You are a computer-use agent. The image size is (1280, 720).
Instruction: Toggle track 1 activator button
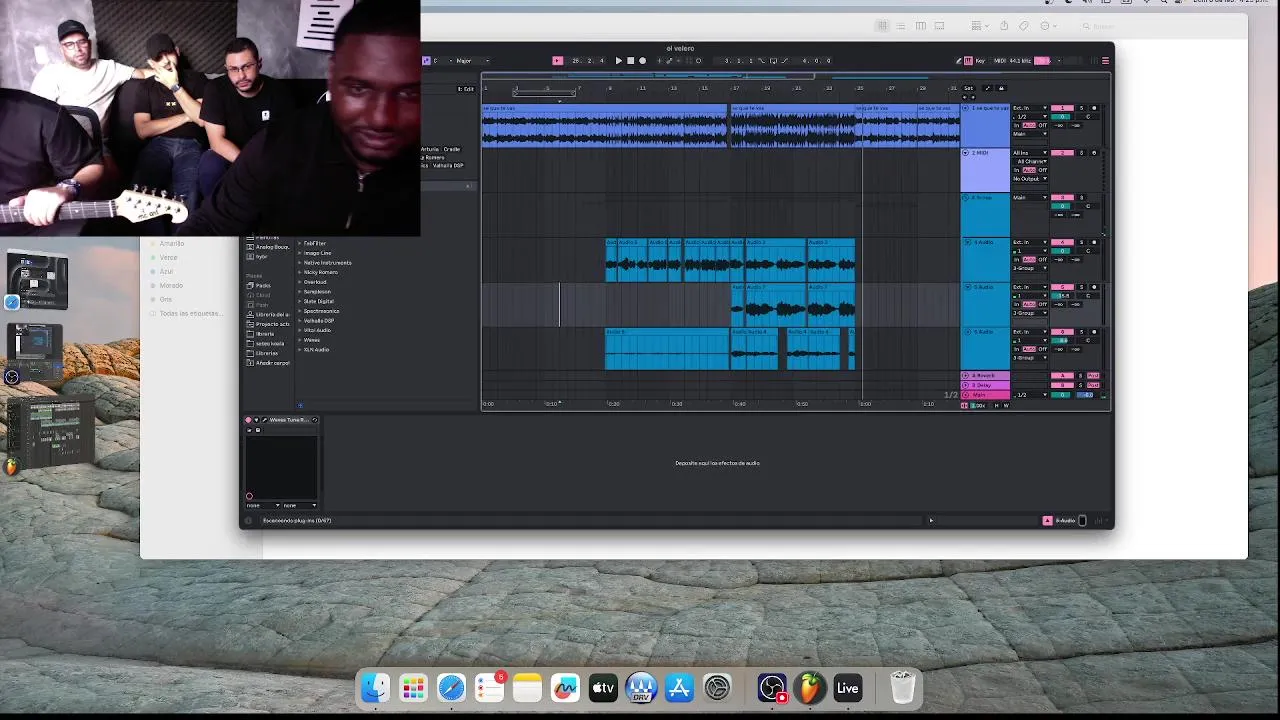(x=1062, y=108)
